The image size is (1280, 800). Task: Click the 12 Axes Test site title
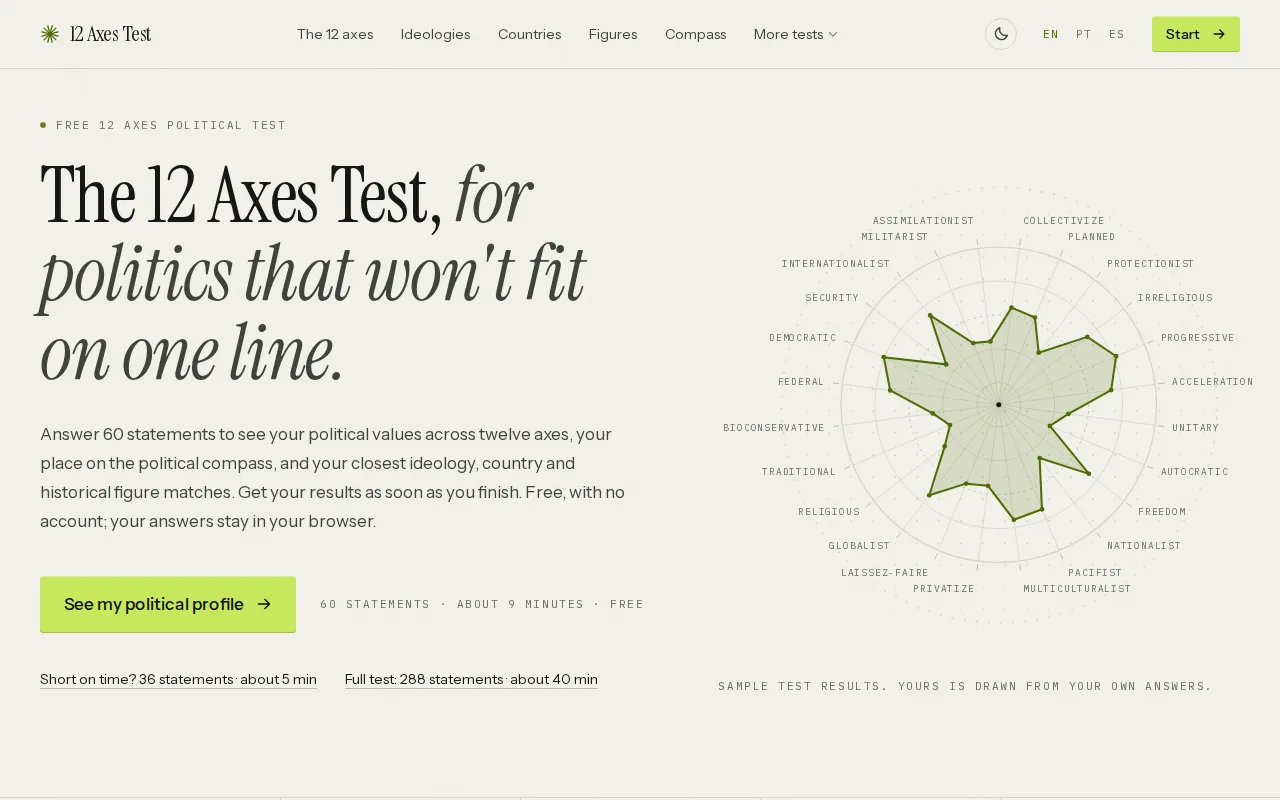pos(111,34)
